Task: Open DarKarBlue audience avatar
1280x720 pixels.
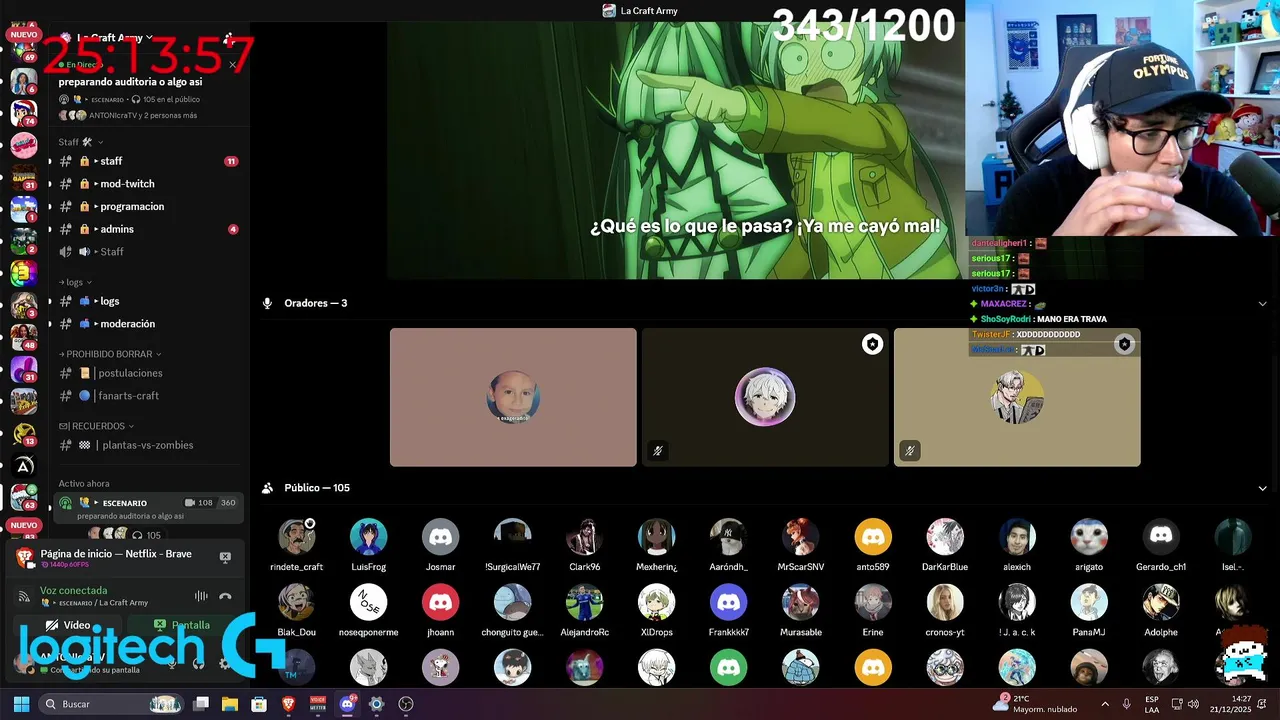Action: (944, 537)
